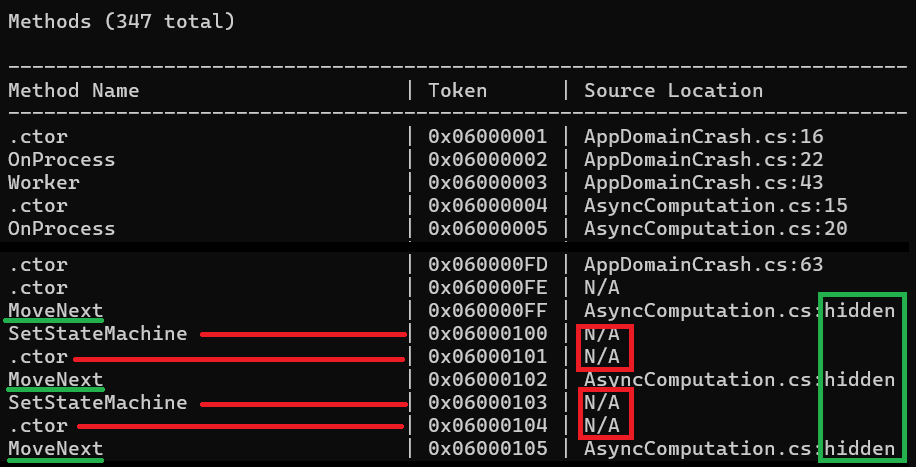Select token 0x06000004
Image resolution: width=916 pixels, height=467 pixels.
click(x=487, y=206)
